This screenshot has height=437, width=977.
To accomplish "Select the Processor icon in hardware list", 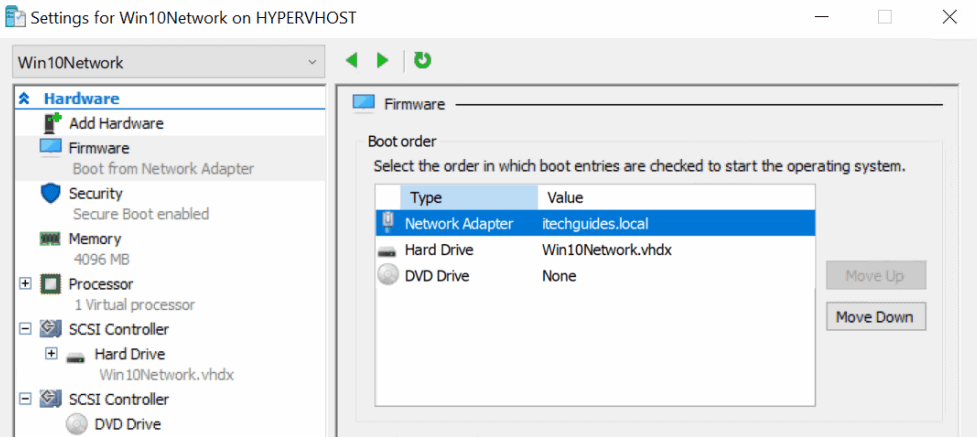I will 50,284.
